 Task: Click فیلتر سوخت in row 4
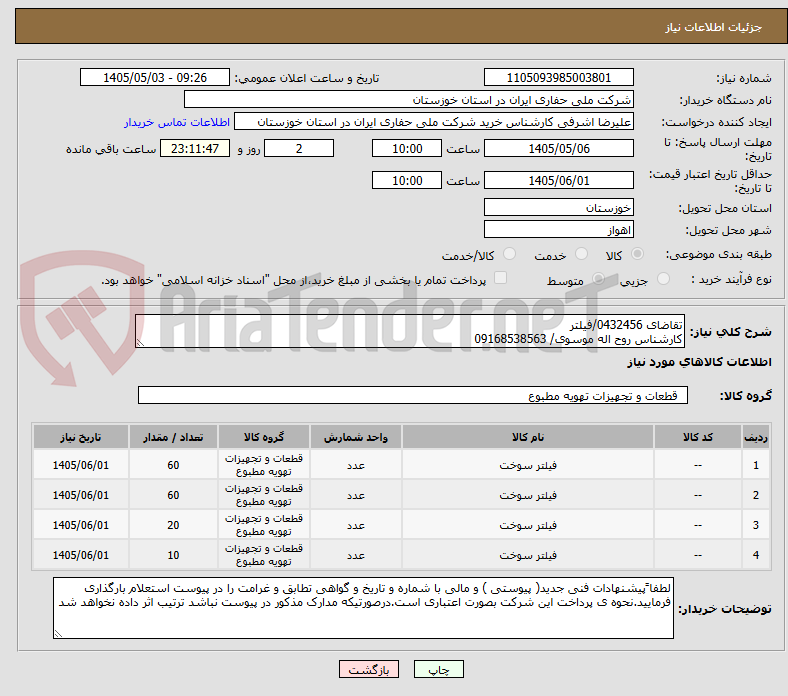tap(527, 555)
